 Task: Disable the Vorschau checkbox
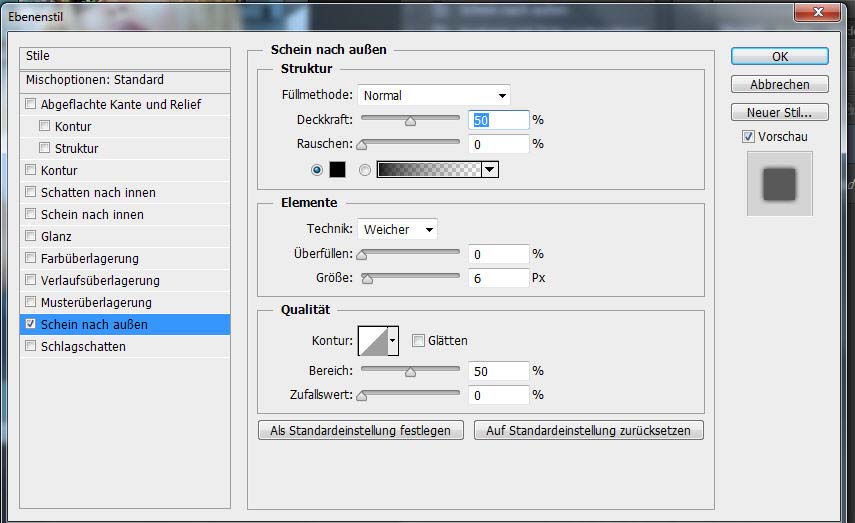click(x=748, y=136)
